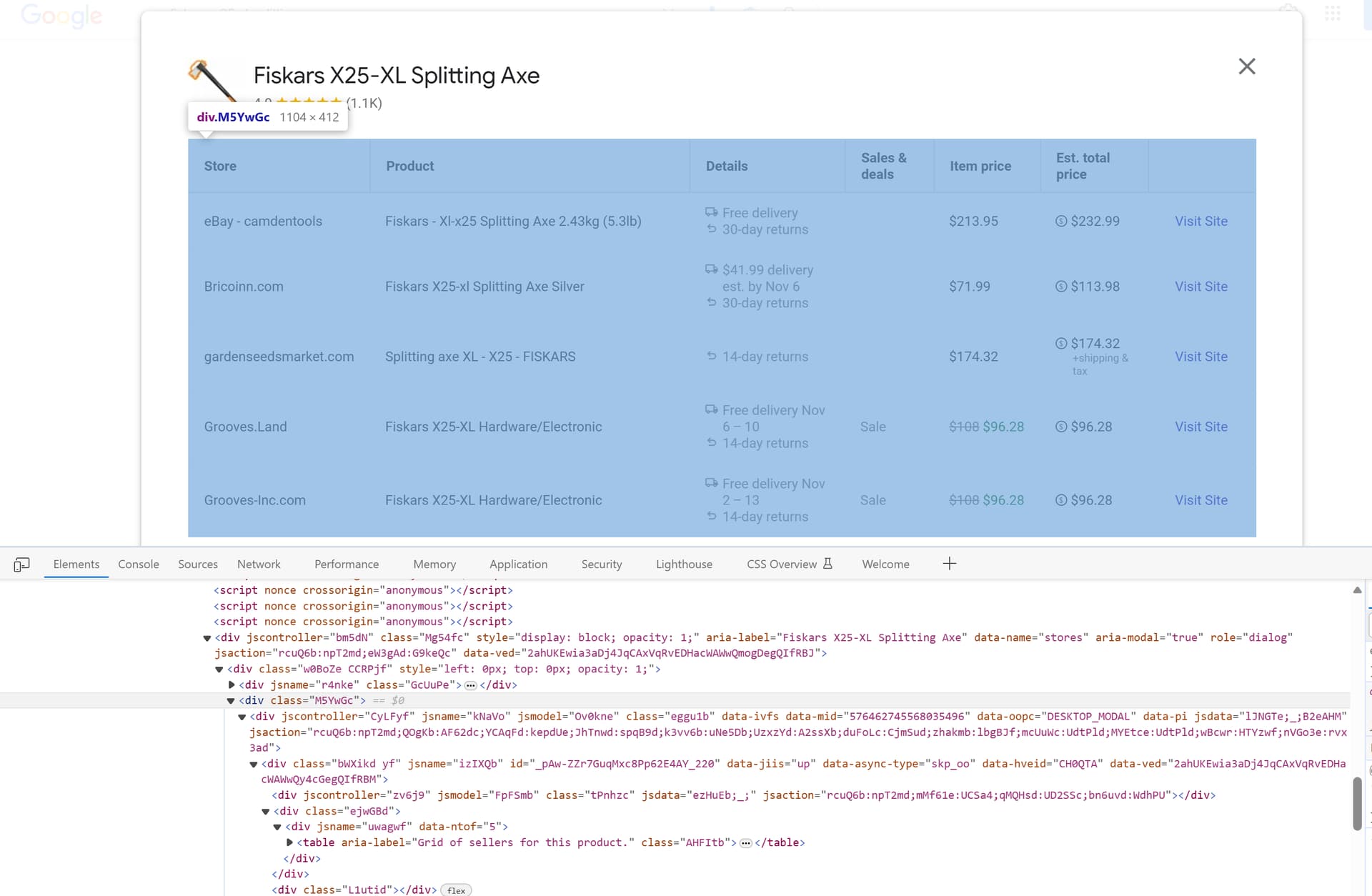Visit Site for eBay - camdentools
This screenshot has height=896, width=1372.
coord(1201,221)
